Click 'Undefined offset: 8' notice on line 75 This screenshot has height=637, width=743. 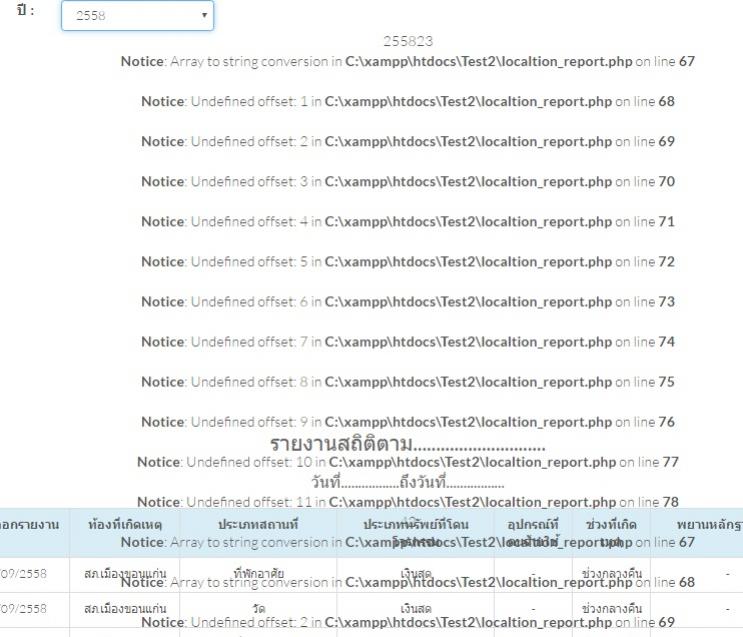[x=408, y=382]
